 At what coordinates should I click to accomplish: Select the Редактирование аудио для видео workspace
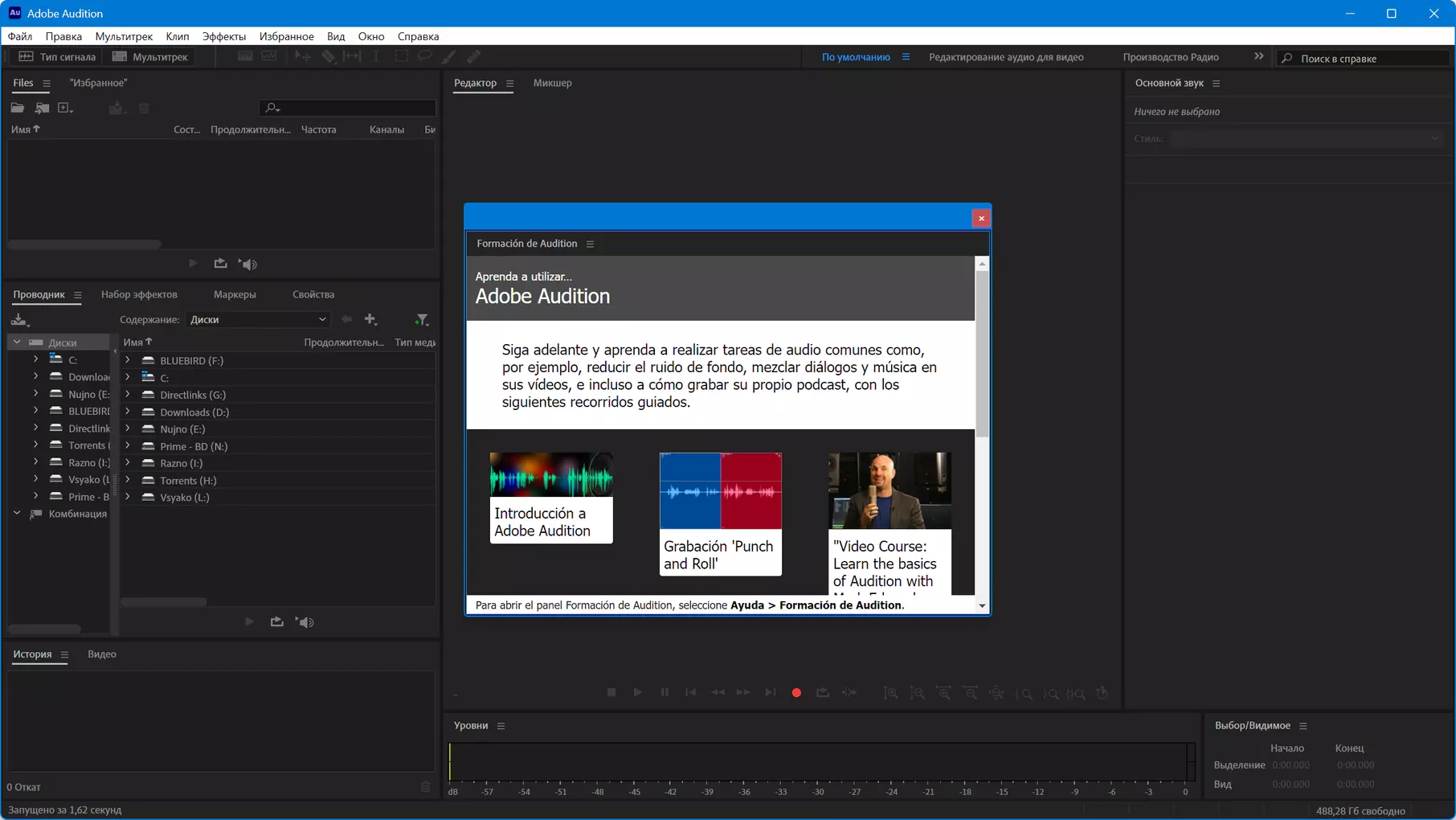pos(1006,57)
